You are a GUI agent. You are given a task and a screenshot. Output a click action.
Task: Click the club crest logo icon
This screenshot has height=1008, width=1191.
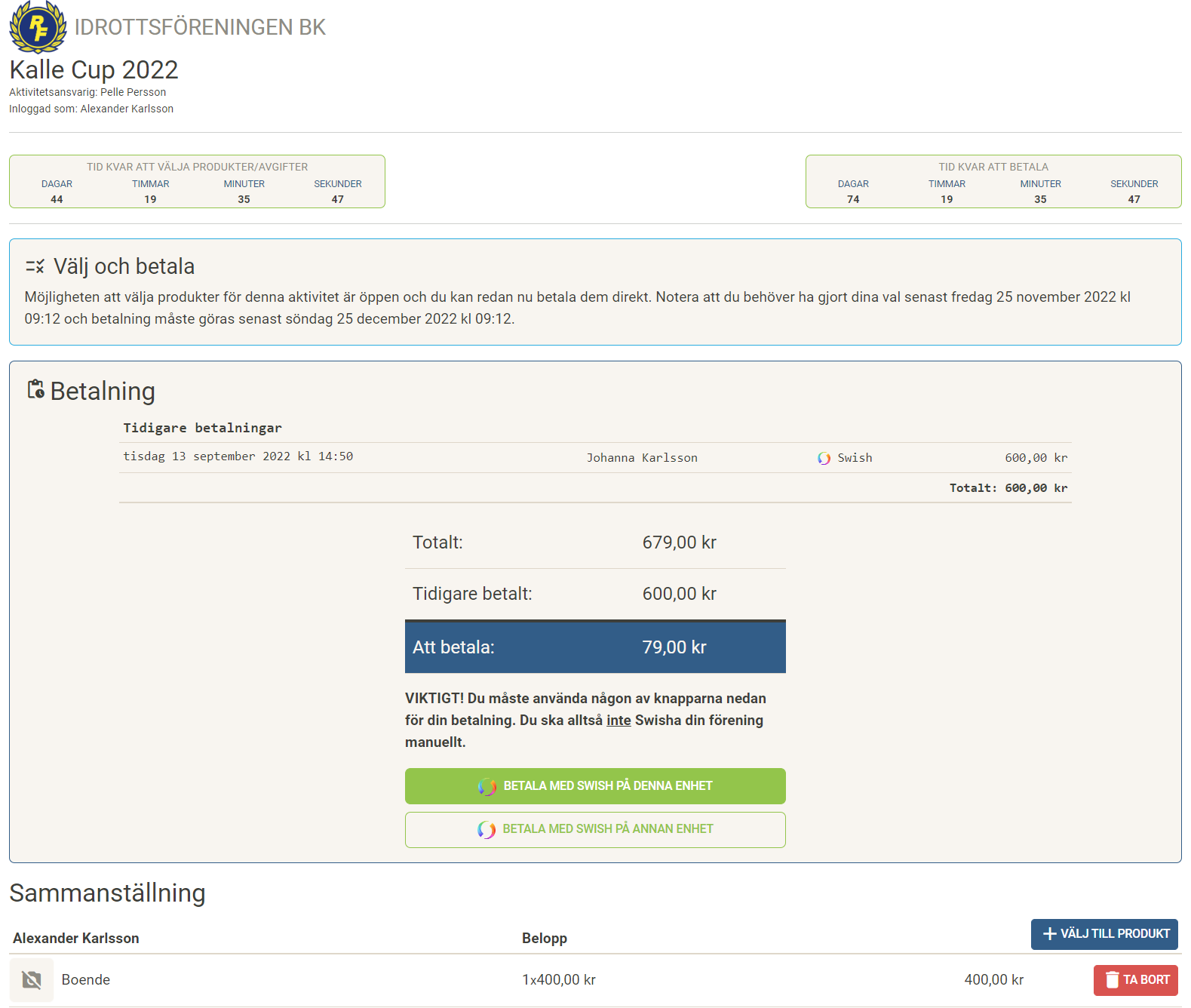pos(38,27)
